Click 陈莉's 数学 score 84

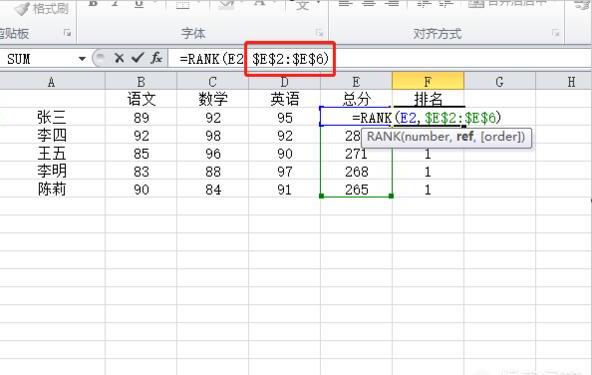click(x=213, y=189)
